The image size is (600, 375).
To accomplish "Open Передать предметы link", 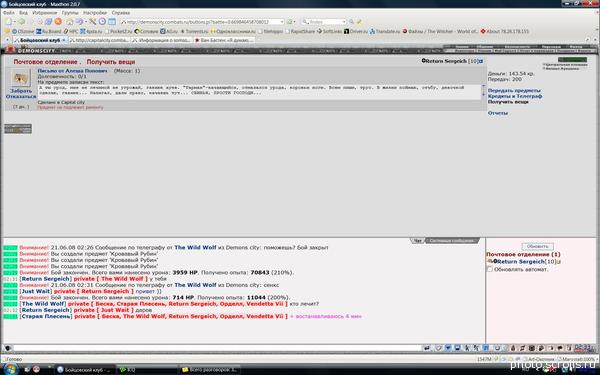I will [514, 91].
